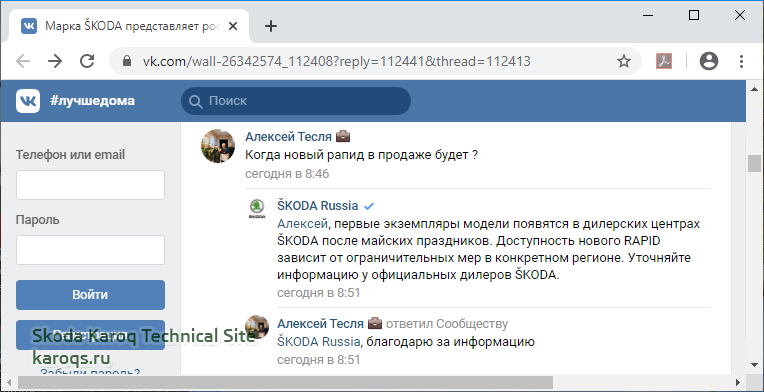Open Алексей Тесля's avatar on first comment
Viewport: 764px width, 392px height.
pos(218,146)
